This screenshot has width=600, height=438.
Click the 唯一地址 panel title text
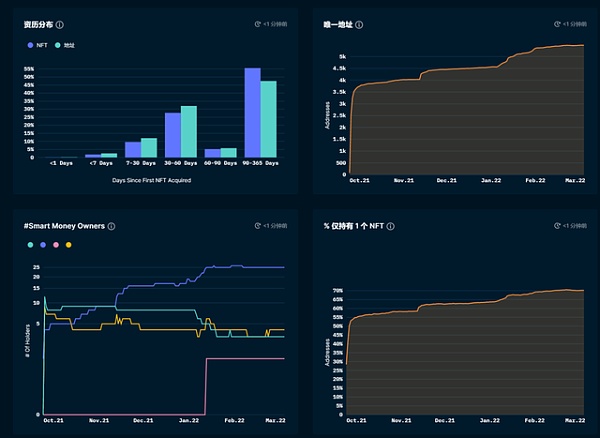click(x=338, y=24)
